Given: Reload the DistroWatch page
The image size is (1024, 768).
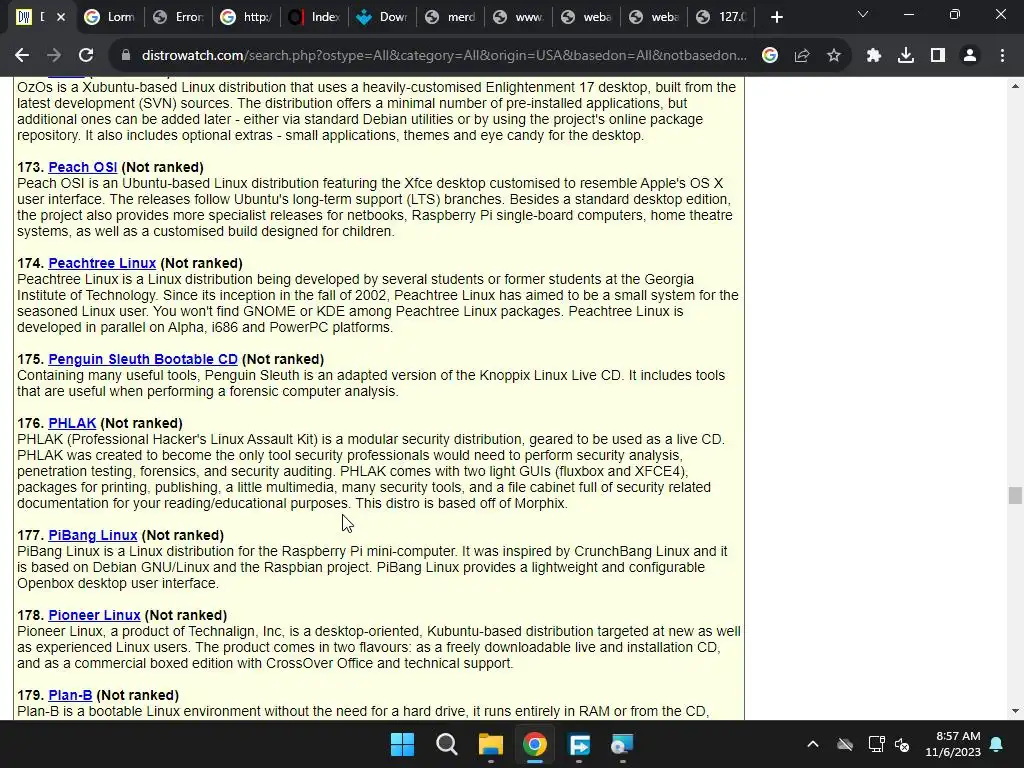Looking at the screenshot, I should 86,56.
